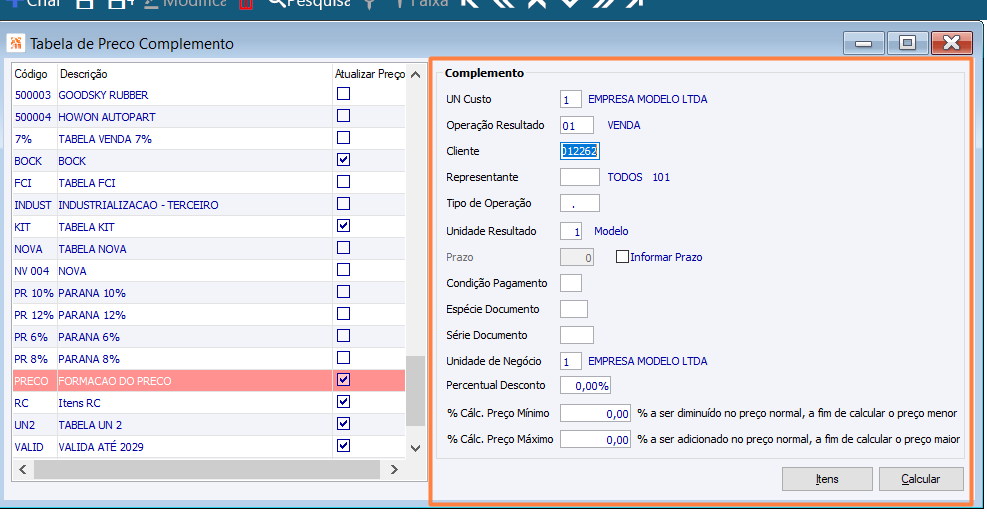Click the Unidade Resultado input field

[x=570, y=231]
